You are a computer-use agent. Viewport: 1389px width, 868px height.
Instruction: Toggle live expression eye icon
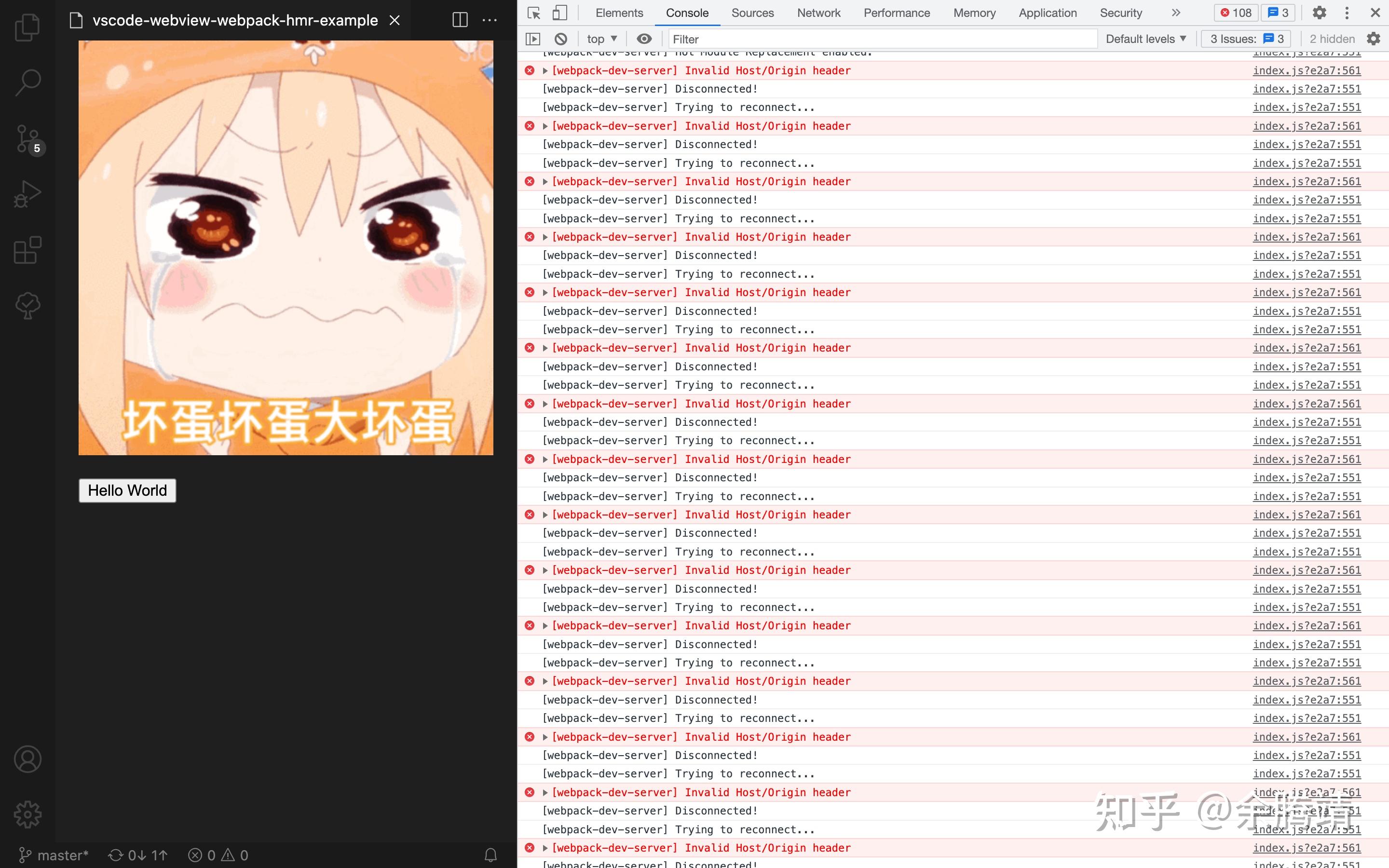click(644, 39)
